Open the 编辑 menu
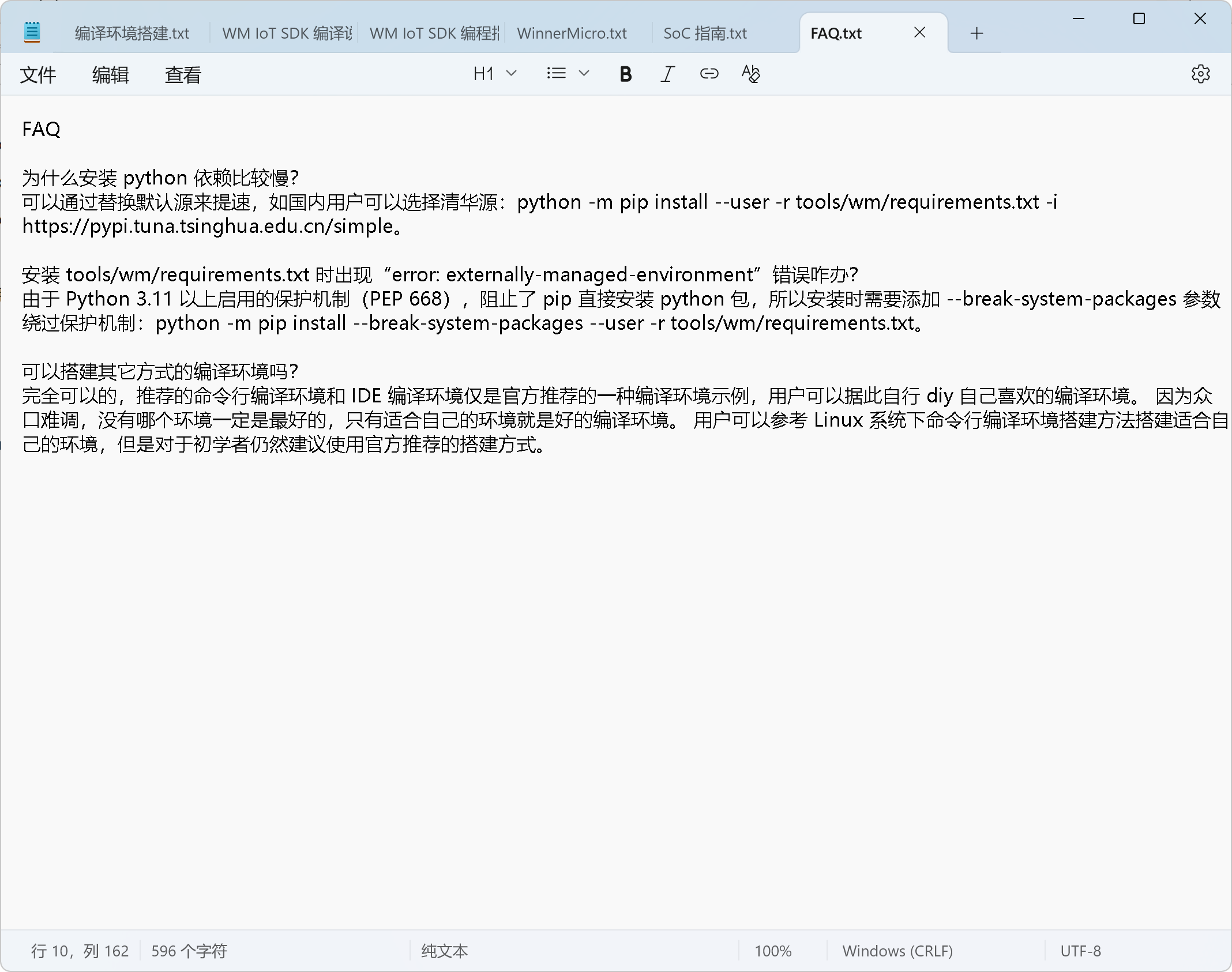1232x972 pixels. tap(110, 75)
